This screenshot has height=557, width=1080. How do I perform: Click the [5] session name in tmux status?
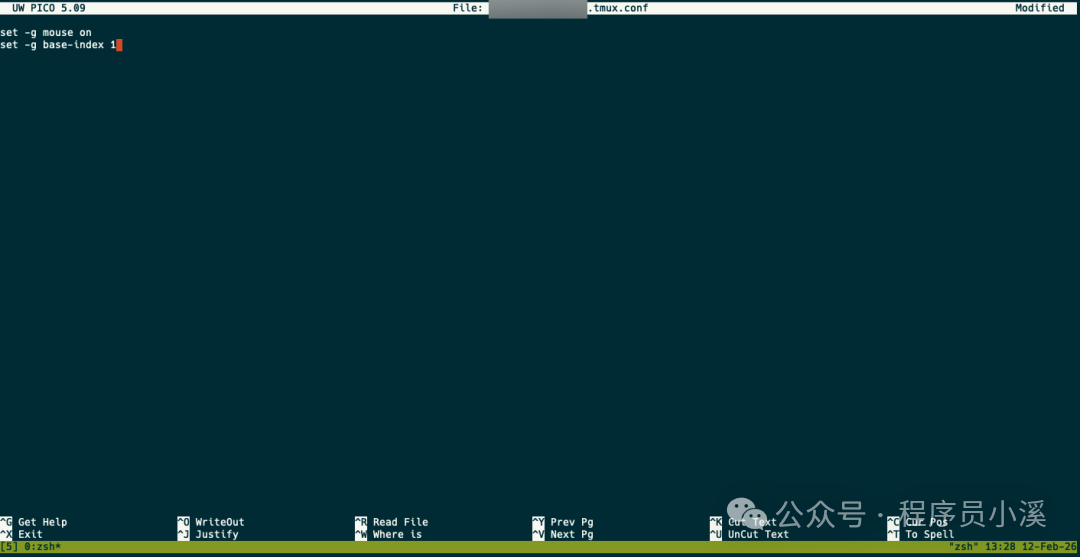[x=9, y=547]
